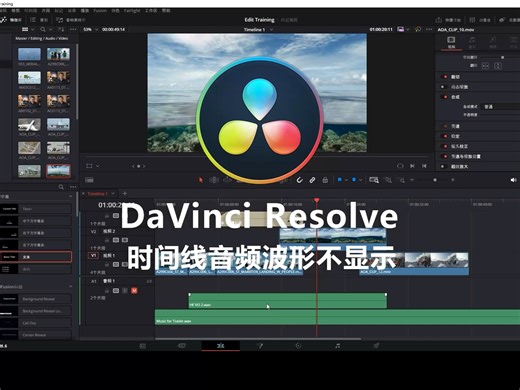Mute audio track A1 with M button

[x=134, y=291]
